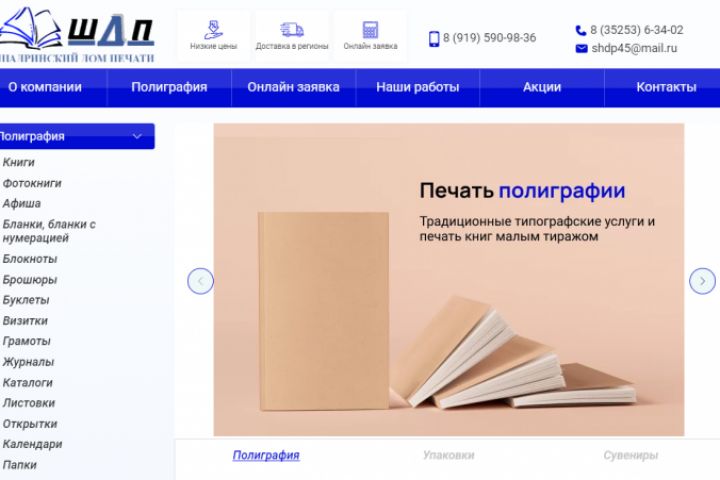
Task: Click the Доставка в регионы truck icon
Action: 292,29
